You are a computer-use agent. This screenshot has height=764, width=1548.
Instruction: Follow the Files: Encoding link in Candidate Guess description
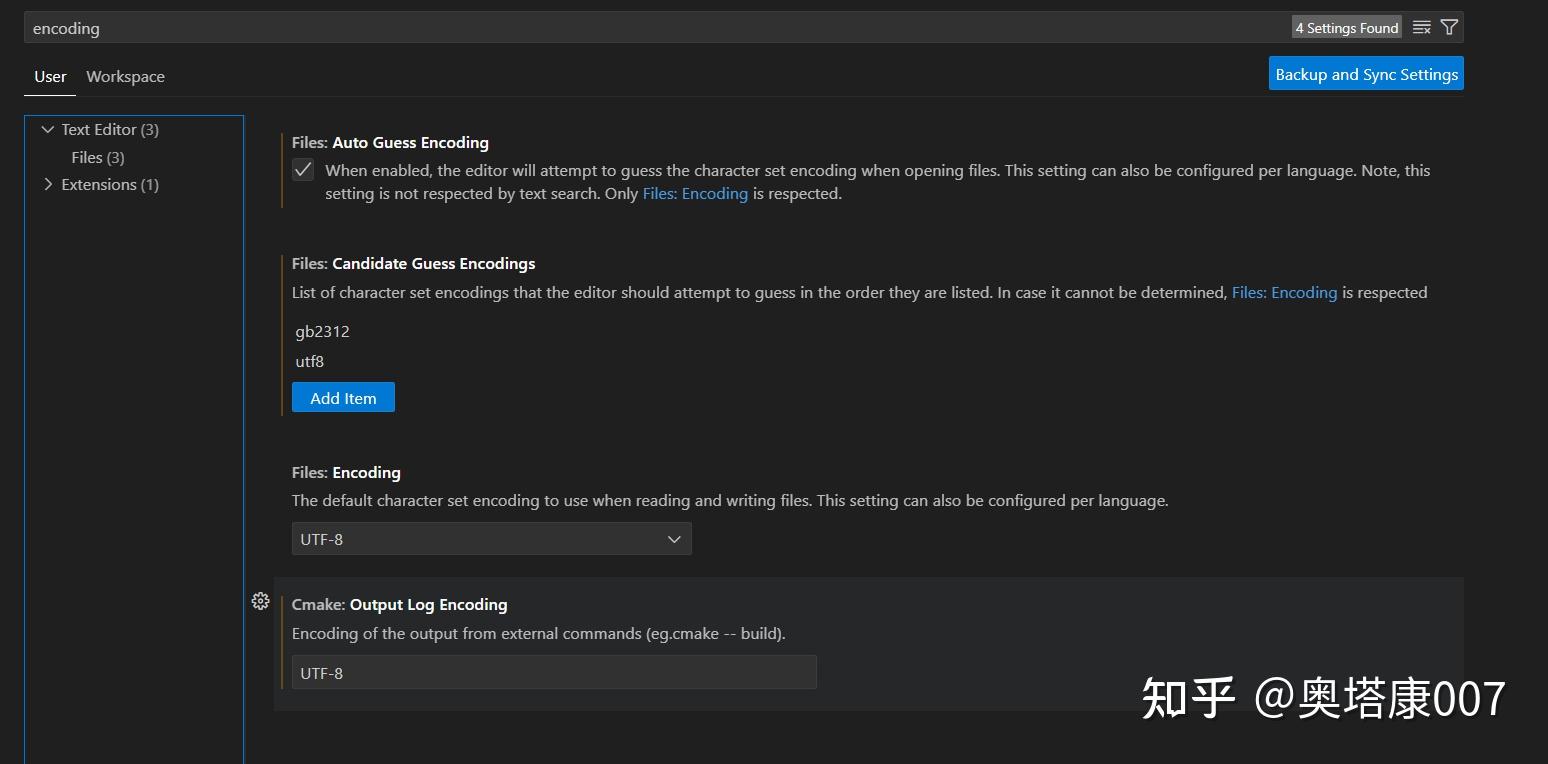[x=1284, y=292]
